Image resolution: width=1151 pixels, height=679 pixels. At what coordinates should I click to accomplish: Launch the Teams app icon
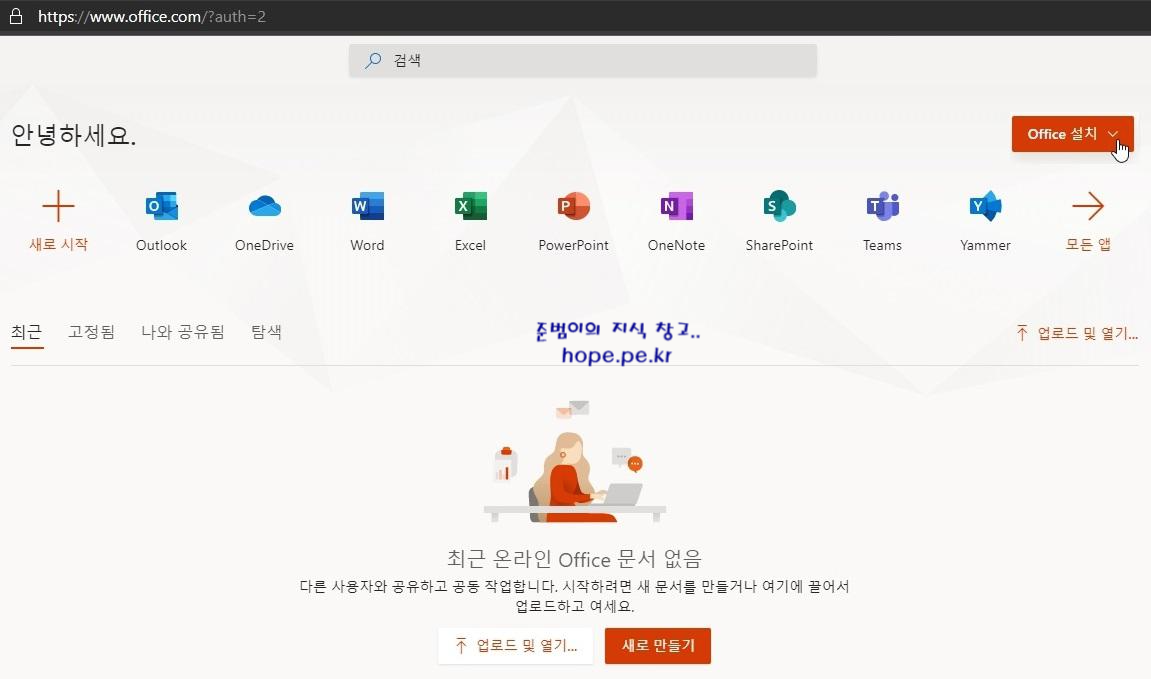tap(882, 206)
